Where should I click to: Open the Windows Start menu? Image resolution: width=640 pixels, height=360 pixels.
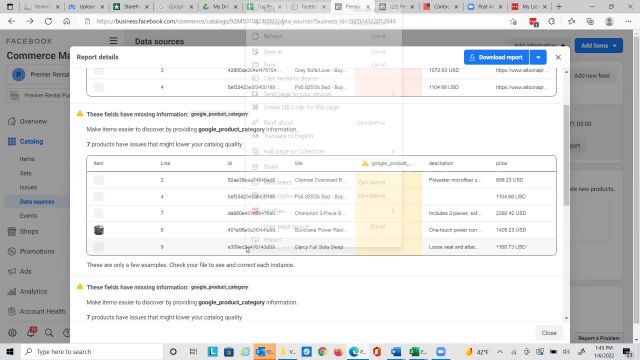click(x=10, y=351)
